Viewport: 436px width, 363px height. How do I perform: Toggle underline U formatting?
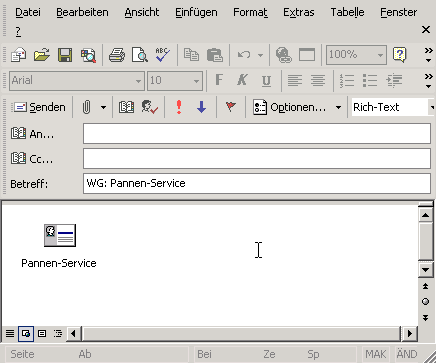(x=266, y=80)
